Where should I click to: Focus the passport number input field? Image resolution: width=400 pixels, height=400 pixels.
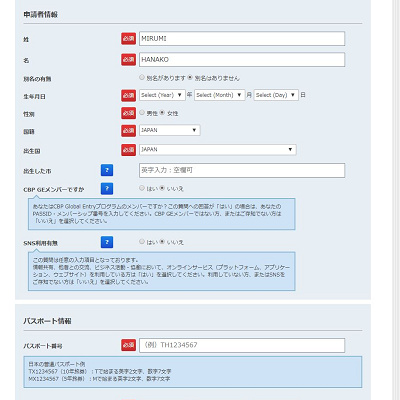coord(242,345)
